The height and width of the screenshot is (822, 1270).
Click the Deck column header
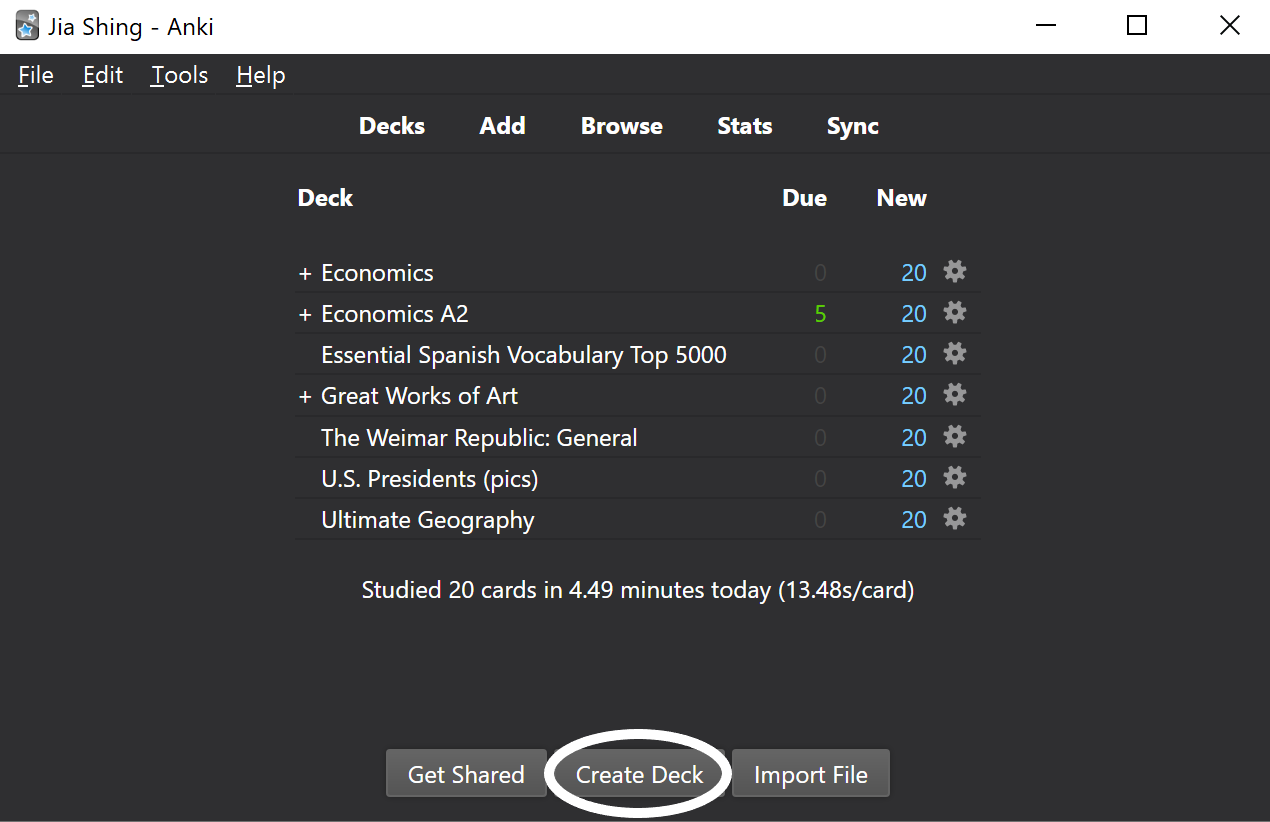click(325, 198)
